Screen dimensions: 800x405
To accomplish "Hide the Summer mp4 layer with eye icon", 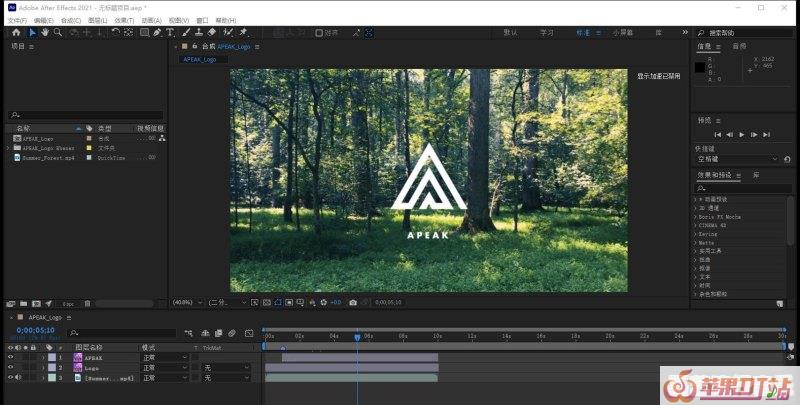I will tap(10, 377).
